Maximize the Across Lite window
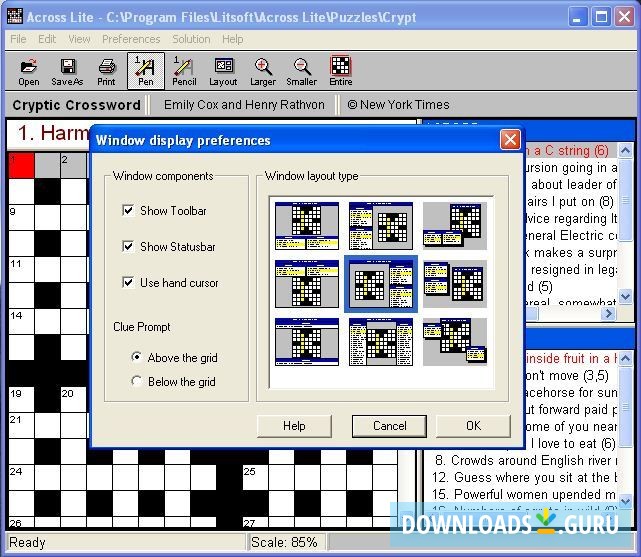Image resolution: width=641 pixels, height=557 pixels. (601, 17)
